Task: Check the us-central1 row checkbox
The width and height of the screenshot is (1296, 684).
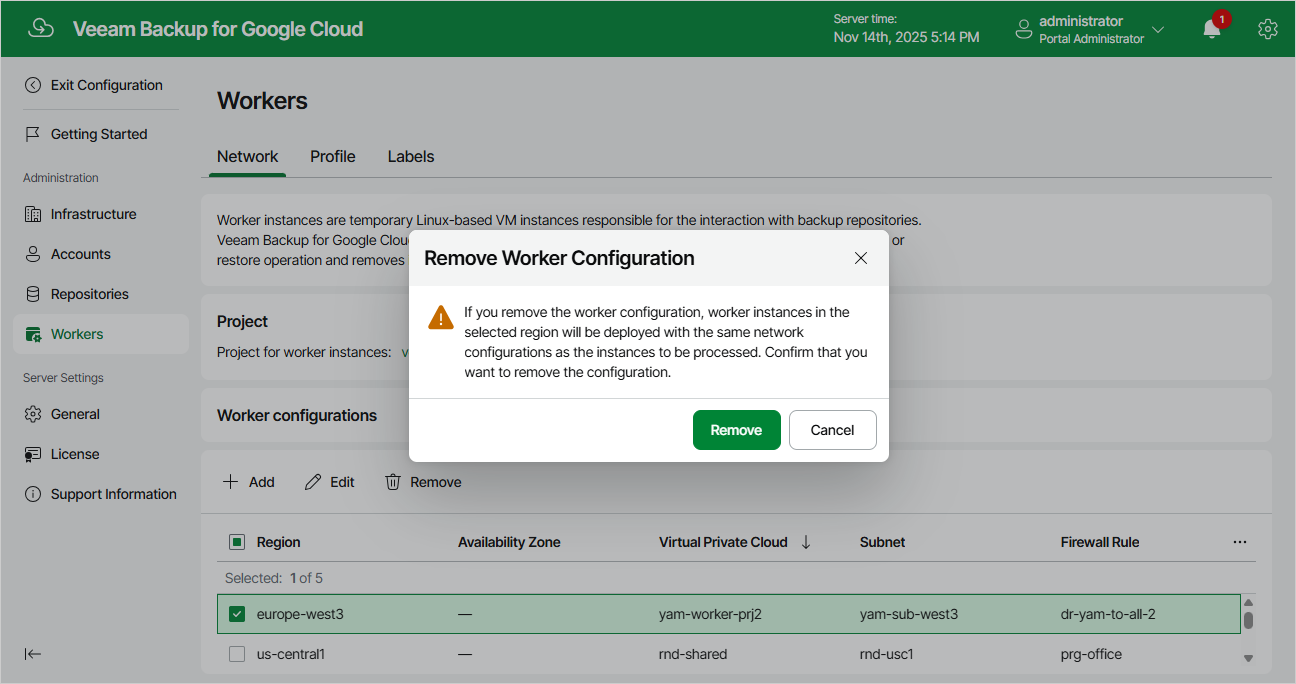Action: pyautogui.click(x=237, y=654)
